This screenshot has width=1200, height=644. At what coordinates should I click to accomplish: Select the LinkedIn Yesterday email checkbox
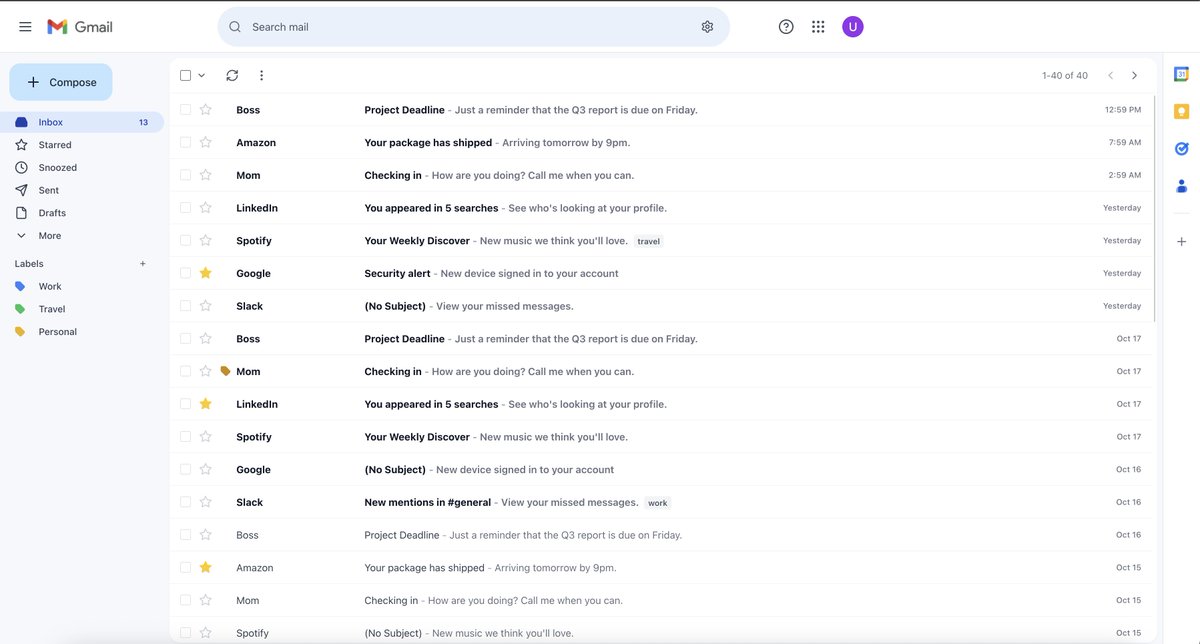tap(185, 208)
